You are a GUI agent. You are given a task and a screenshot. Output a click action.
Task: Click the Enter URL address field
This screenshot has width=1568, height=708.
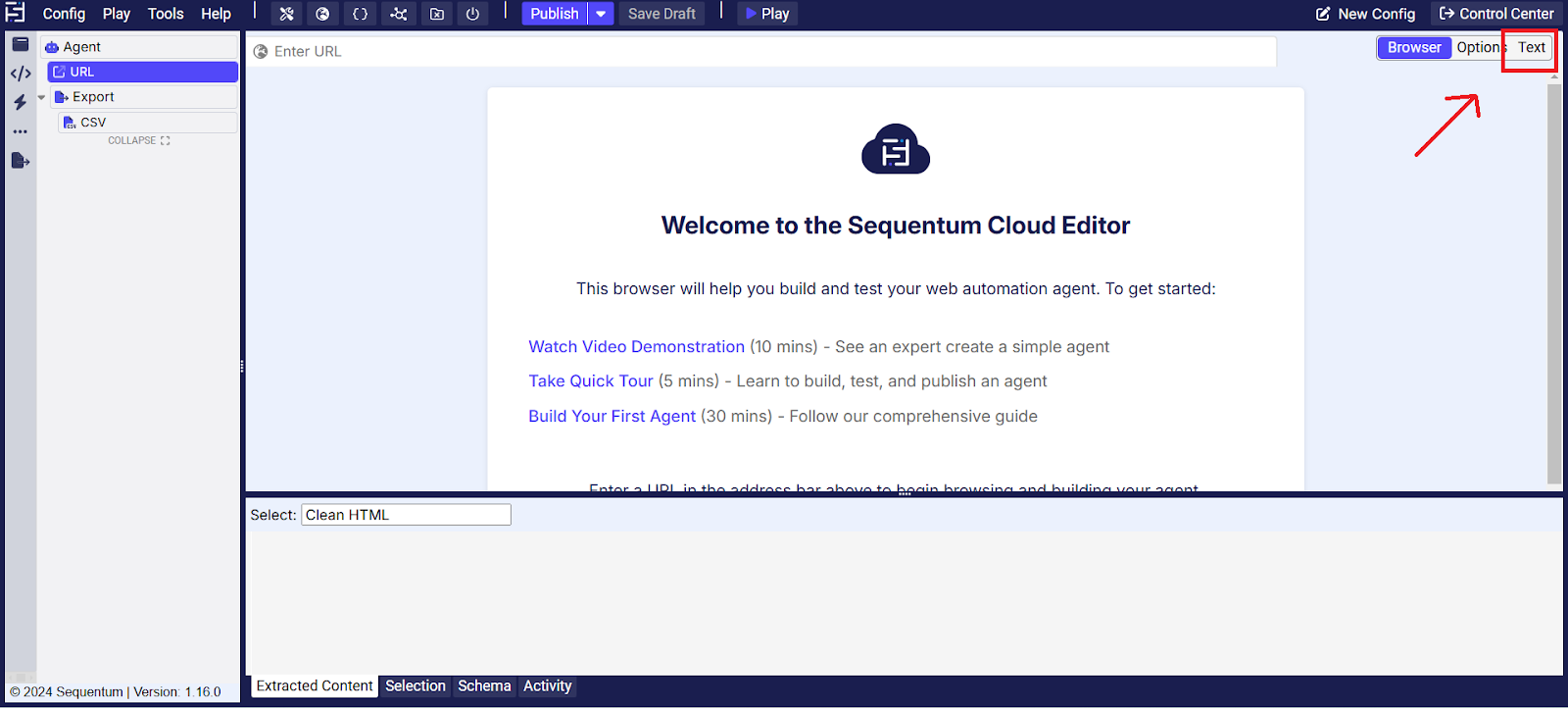[x=762, y=51]
